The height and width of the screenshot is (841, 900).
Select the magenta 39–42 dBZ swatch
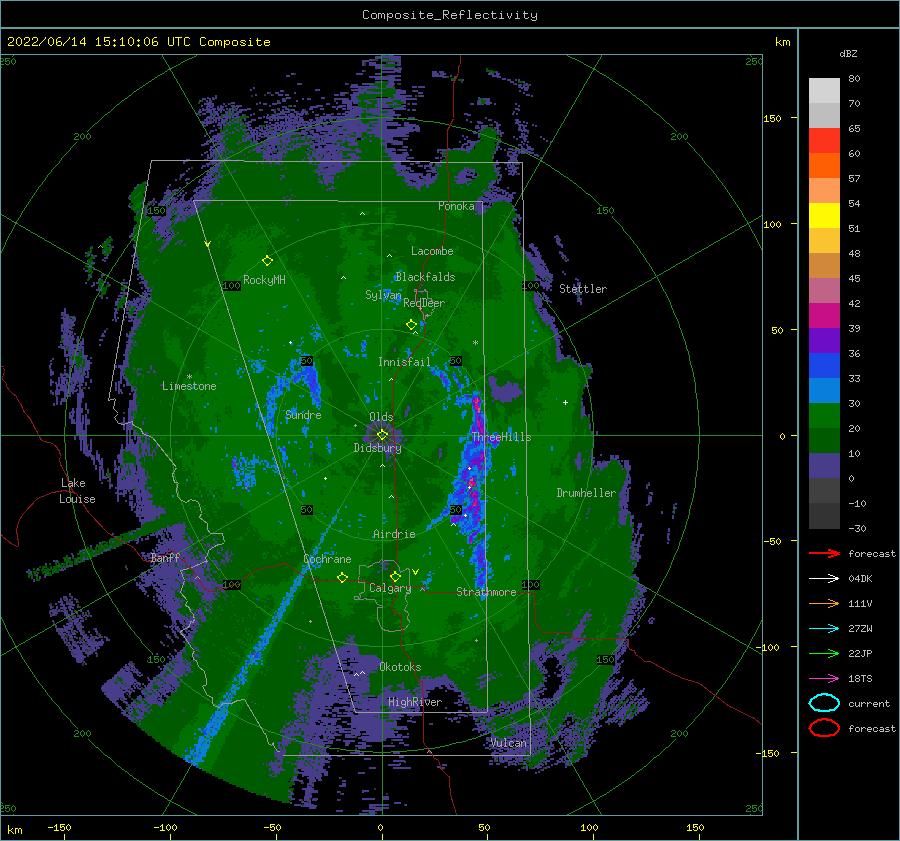[824, 316]
